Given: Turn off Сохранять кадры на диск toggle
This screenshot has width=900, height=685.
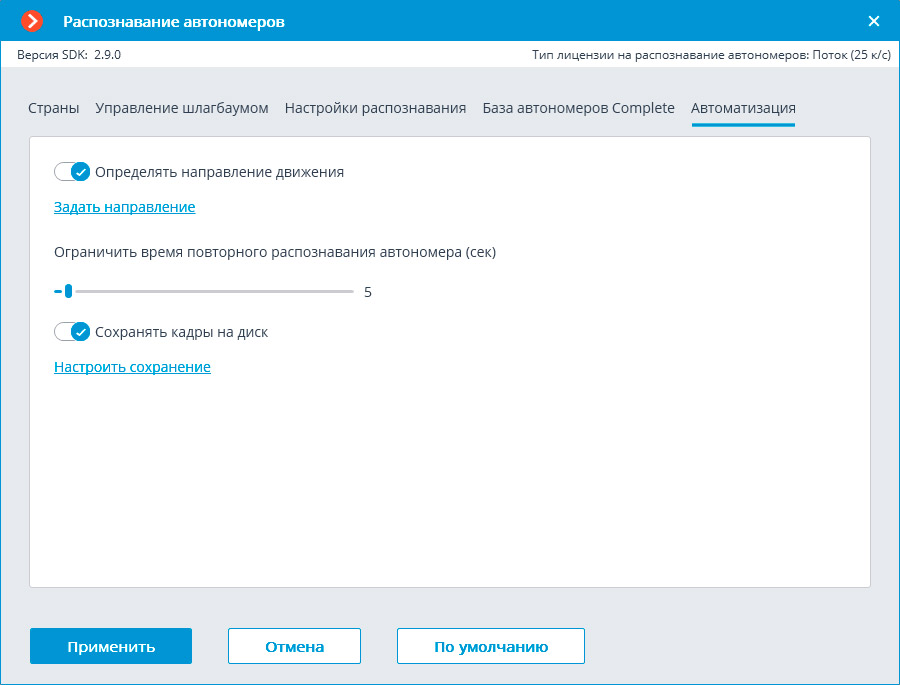Looking at the screenshot, I should tap(72, 332).
